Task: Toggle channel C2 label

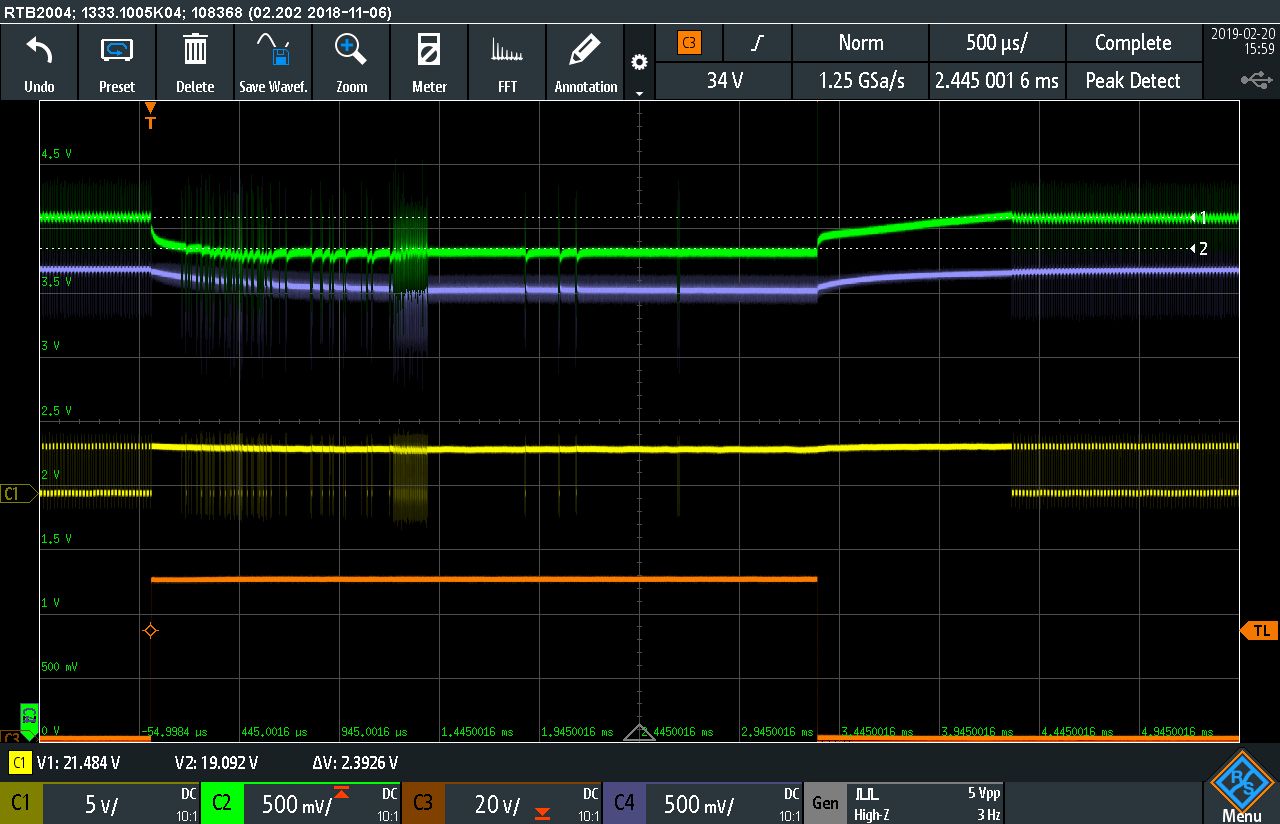Action: (x=222, y=803)
